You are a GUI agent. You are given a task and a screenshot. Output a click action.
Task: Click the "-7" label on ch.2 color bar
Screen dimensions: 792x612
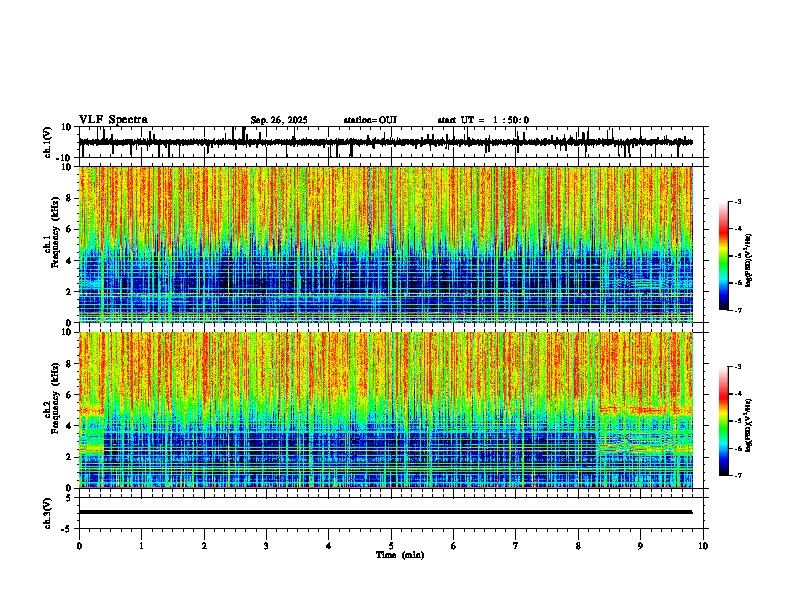(x=738, y=476)
